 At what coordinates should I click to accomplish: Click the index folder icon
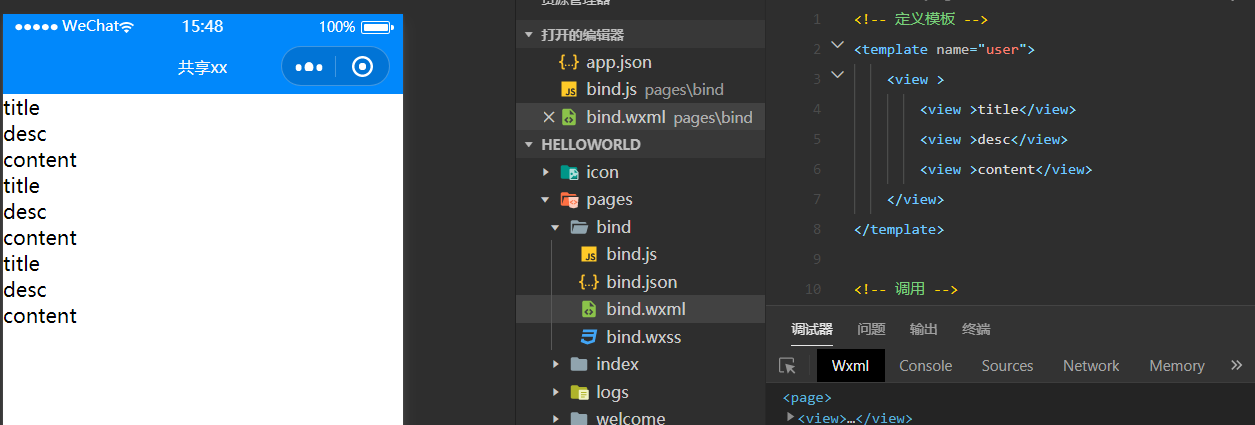(579, 364)
